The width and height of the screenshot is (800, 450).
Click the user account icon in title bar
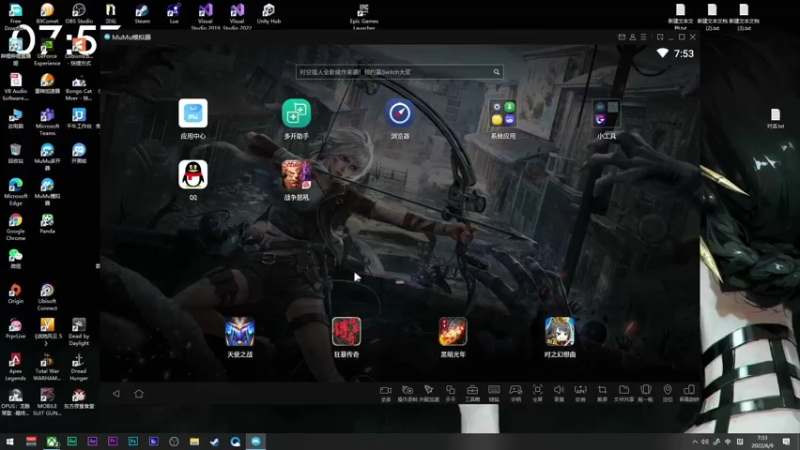coord(633,37)
